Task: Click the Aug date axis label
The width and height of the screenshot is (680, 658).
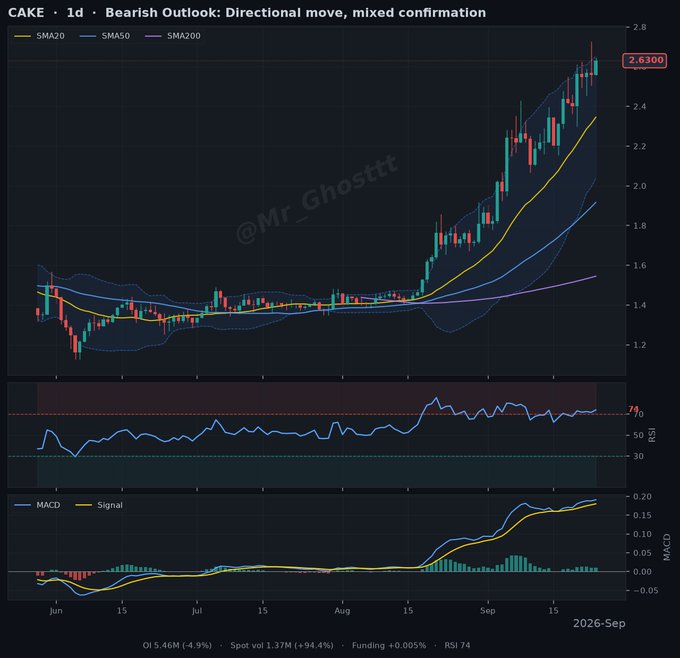Action: click(x=342, y=611)
